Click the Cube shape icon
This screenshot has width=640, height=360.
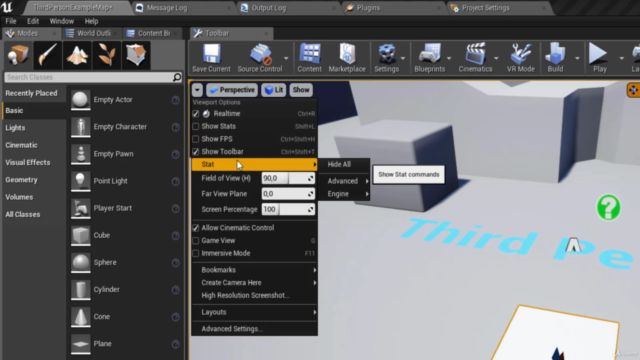click(80, 236)
